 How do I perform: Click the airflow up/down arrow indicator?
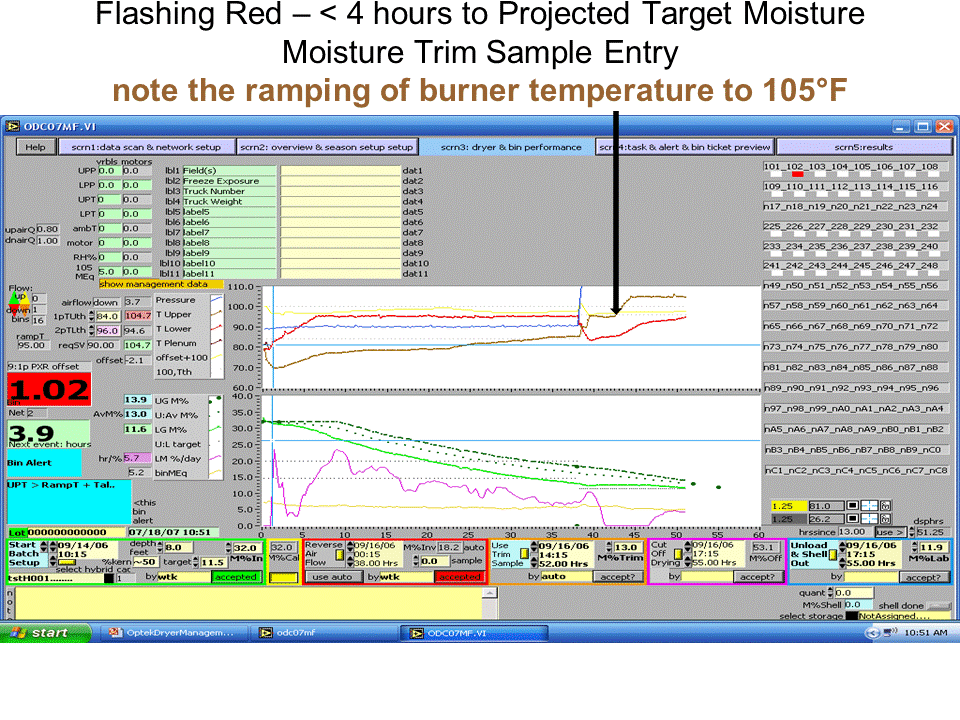(20, 303)
